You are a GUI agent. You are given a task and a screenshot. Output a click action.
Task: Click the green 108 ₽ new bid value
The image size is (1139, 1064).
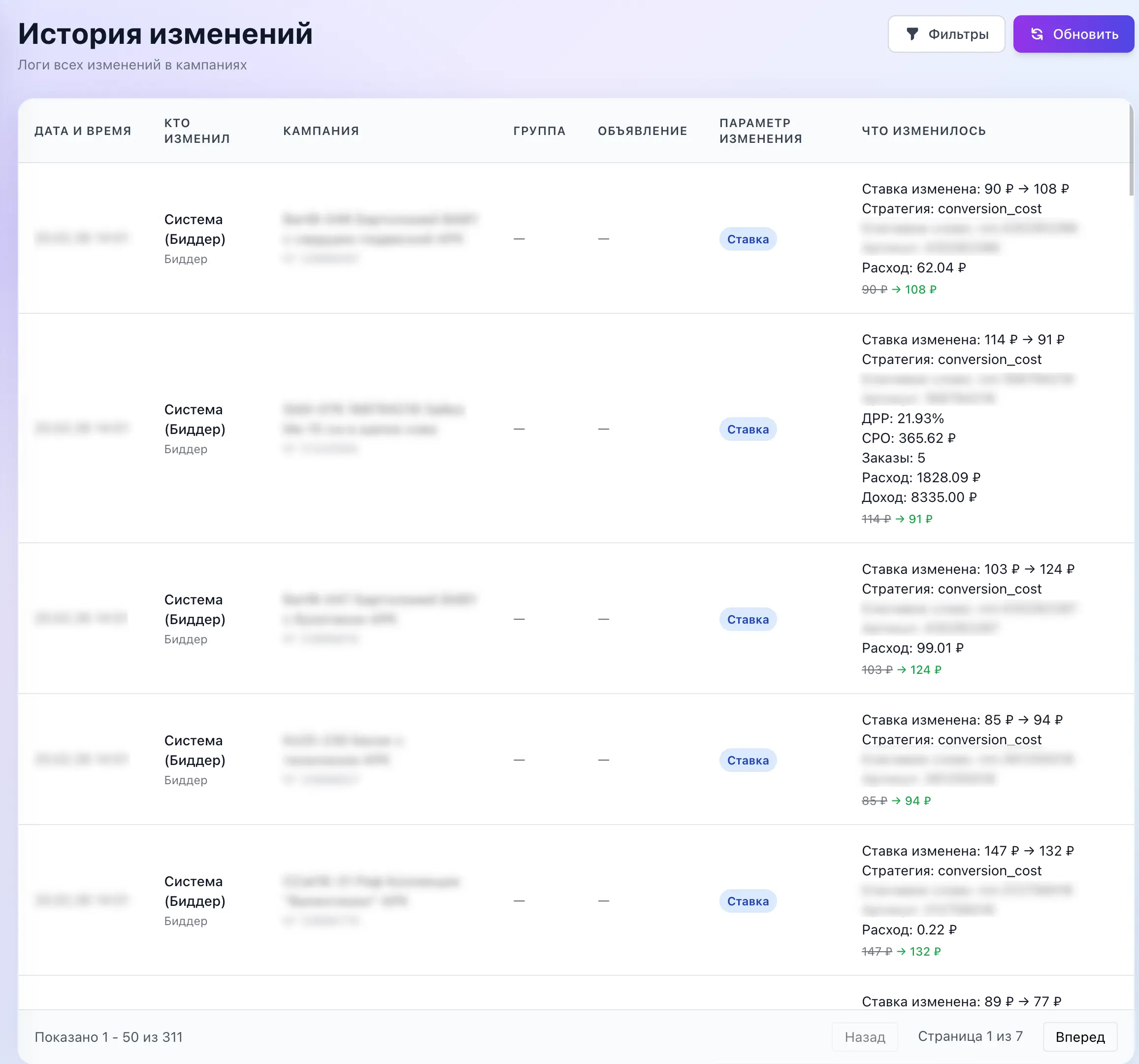click(x=920, y=290)
